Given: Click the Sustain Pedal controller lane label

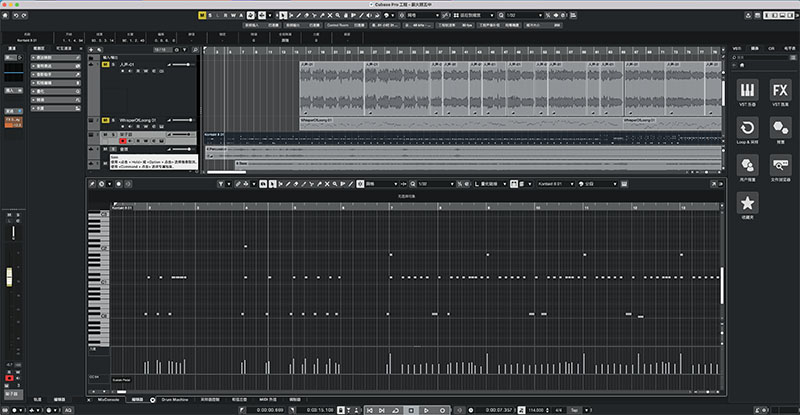Looking at the screenshot, I should (121, 380).
